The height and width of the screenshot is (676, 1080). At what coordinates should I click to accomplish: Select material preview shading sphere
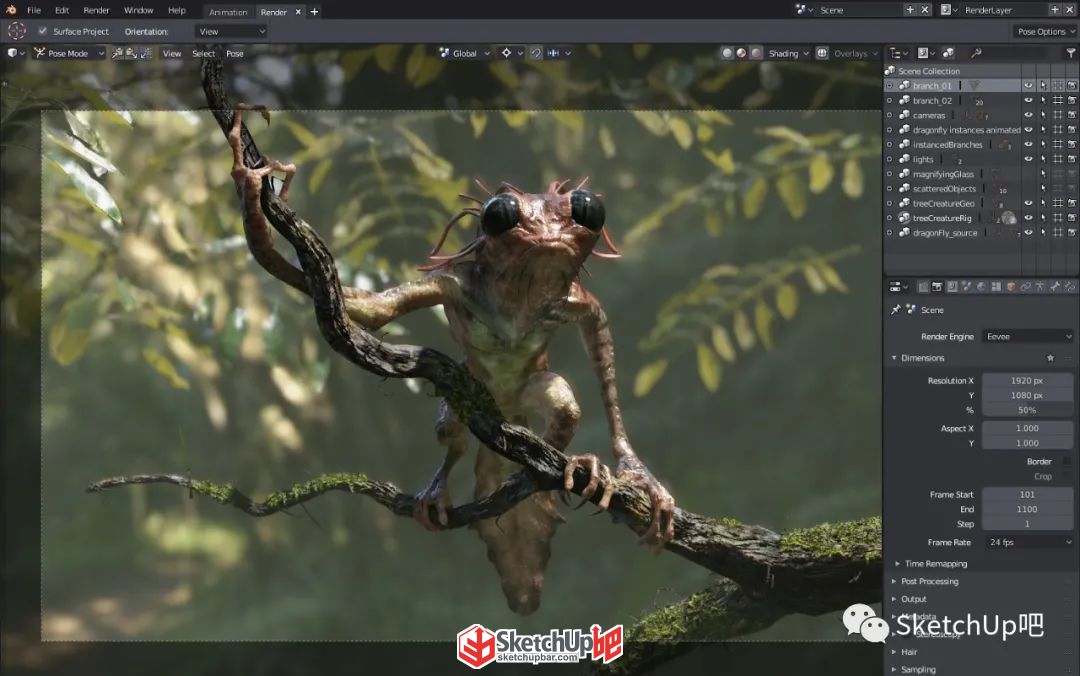[x=741, y=53]
